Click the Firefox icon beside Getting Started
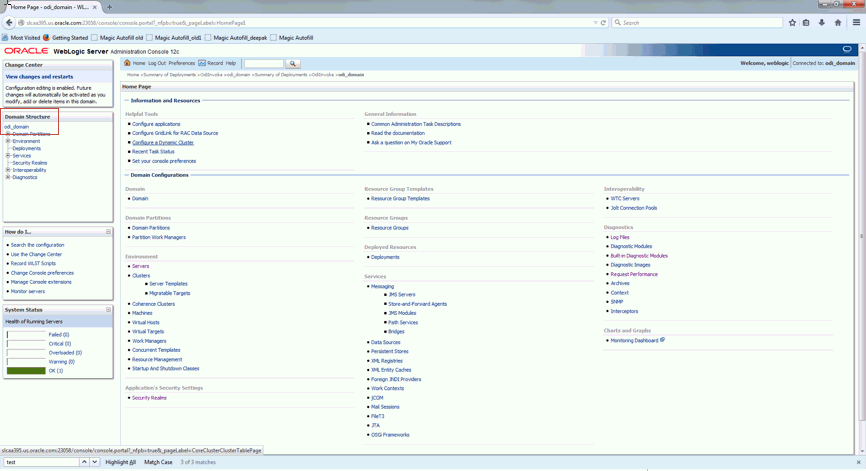Image resolution: width=866 pixels, height=471 pixels. (46, 38)
